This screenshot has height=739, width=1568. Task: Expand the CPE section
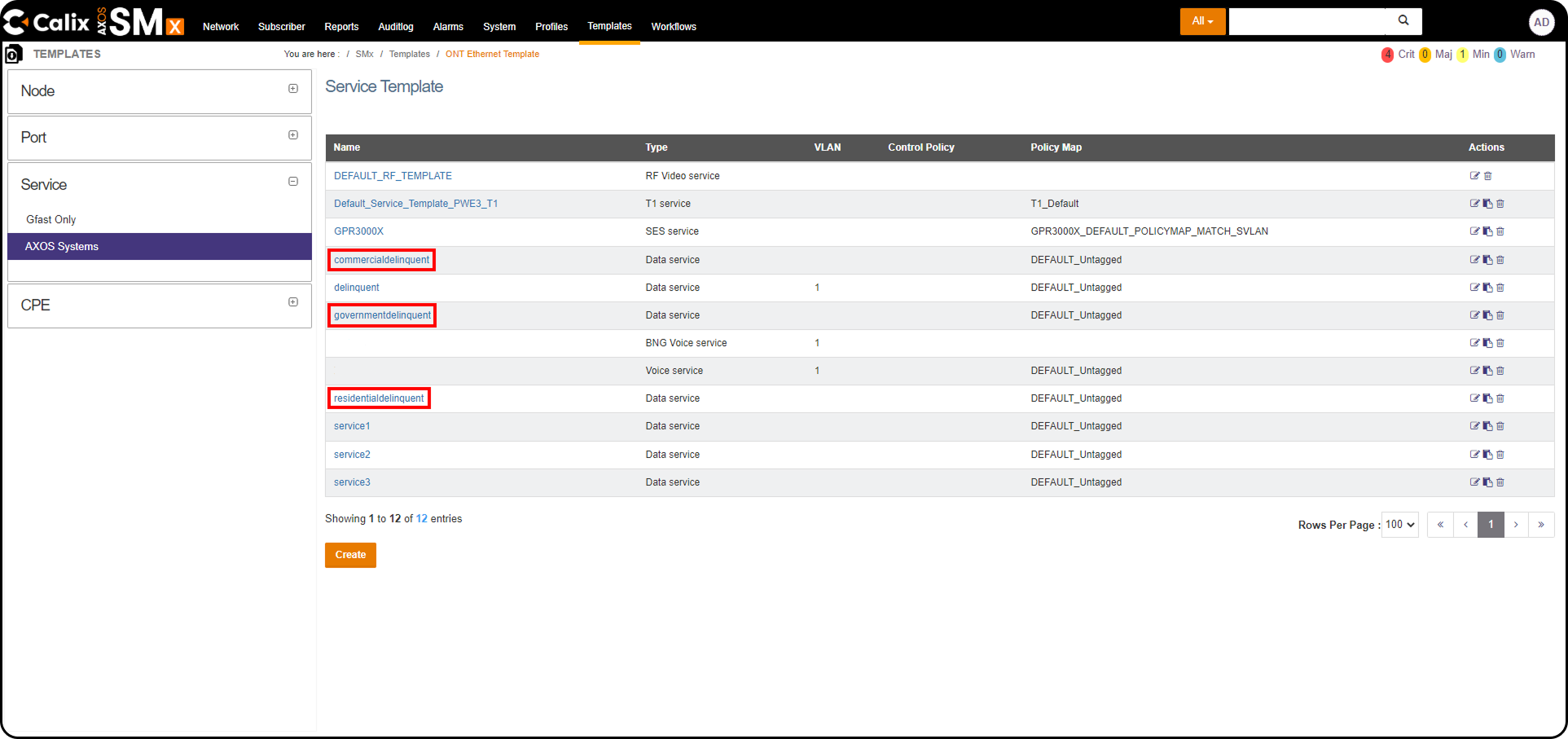pyautogui.click(x=293, y=302)
